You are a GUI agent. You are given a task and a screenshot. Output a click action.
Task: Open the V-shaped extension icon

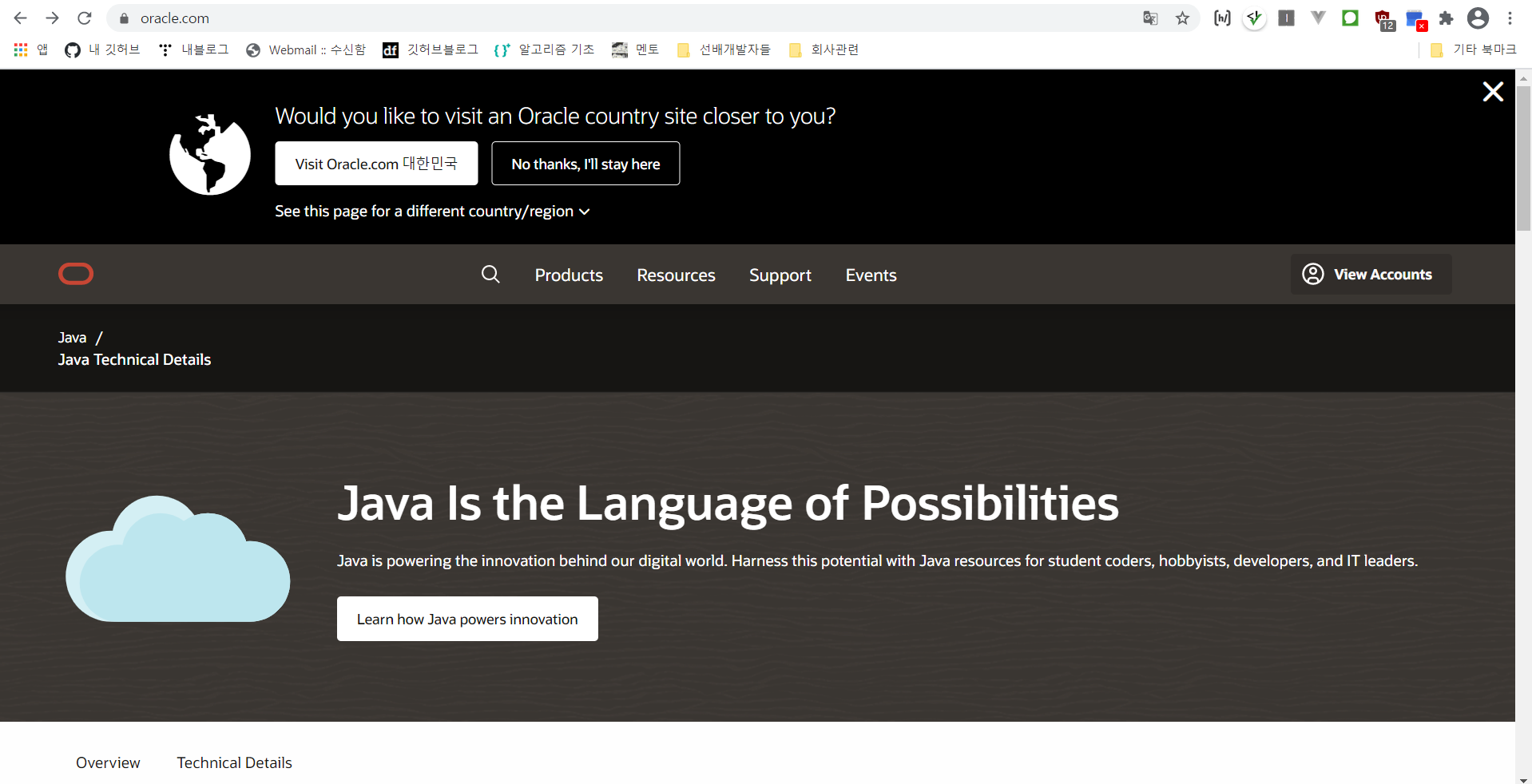pos(1318,18)
